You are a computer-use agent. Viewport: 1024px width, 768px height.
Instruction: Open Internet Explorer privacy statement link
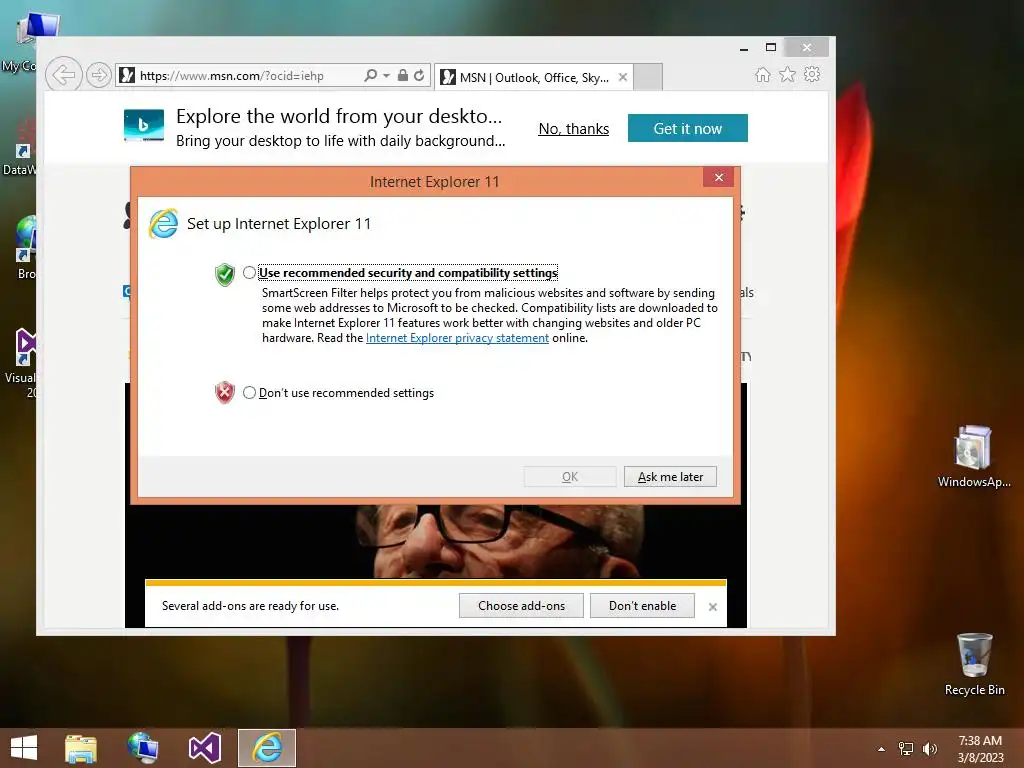click(457, 338)
